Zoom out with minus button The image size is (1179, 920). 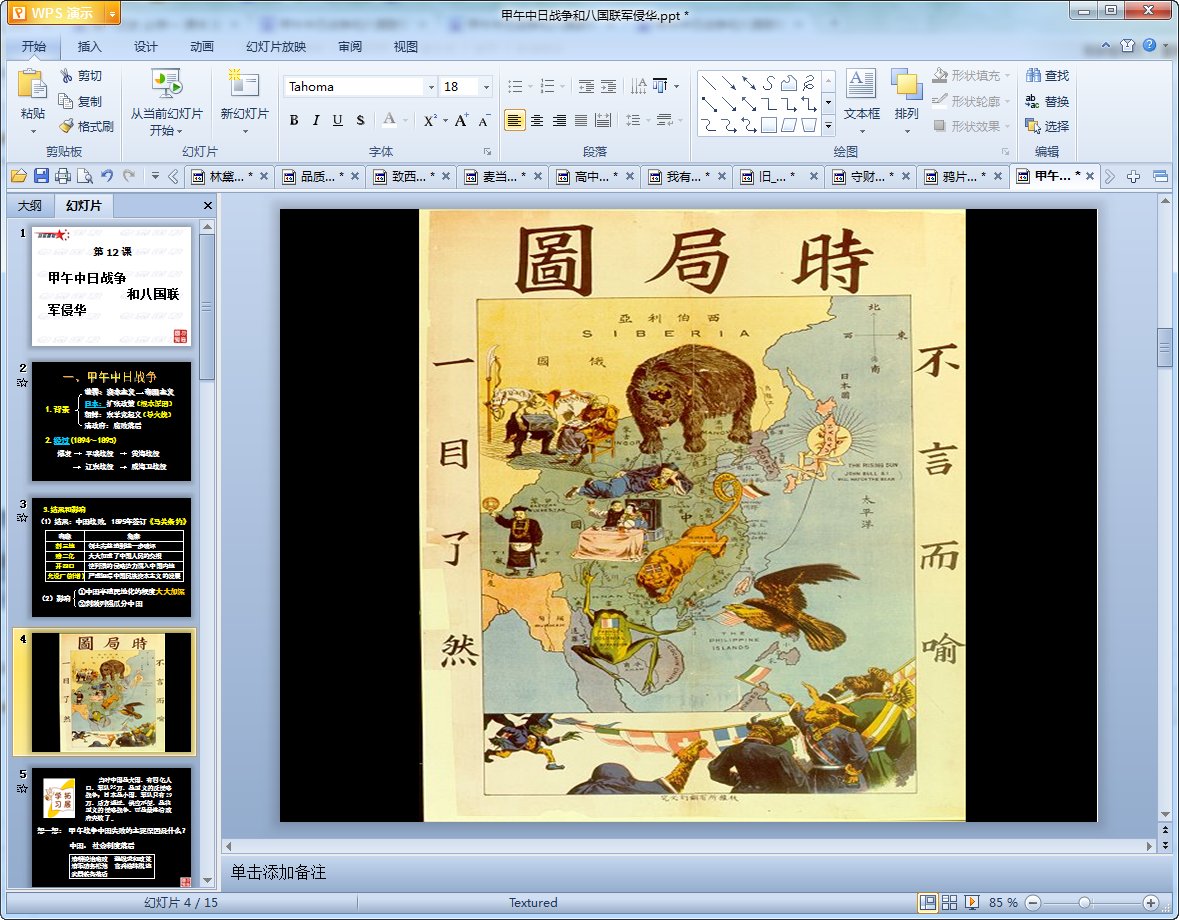(1033, 903)
